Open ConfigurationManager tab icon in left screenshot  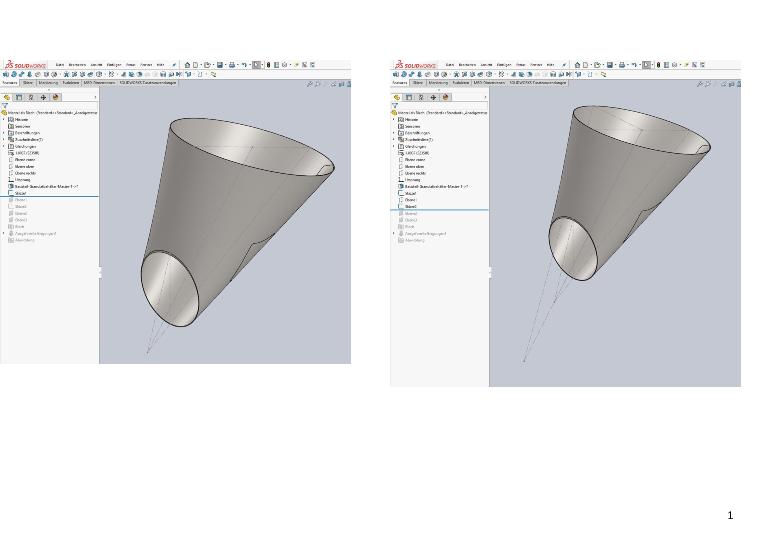(31, 97)
